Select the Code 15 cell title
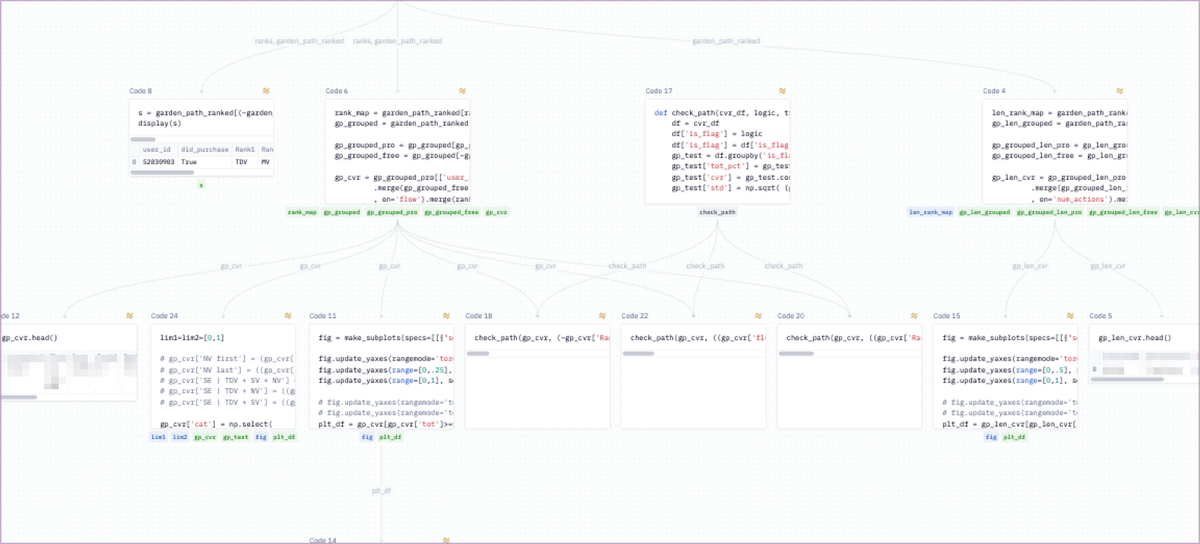This screenshot has width=1200, height=544. pyautogui.click(x=947, y=315)
